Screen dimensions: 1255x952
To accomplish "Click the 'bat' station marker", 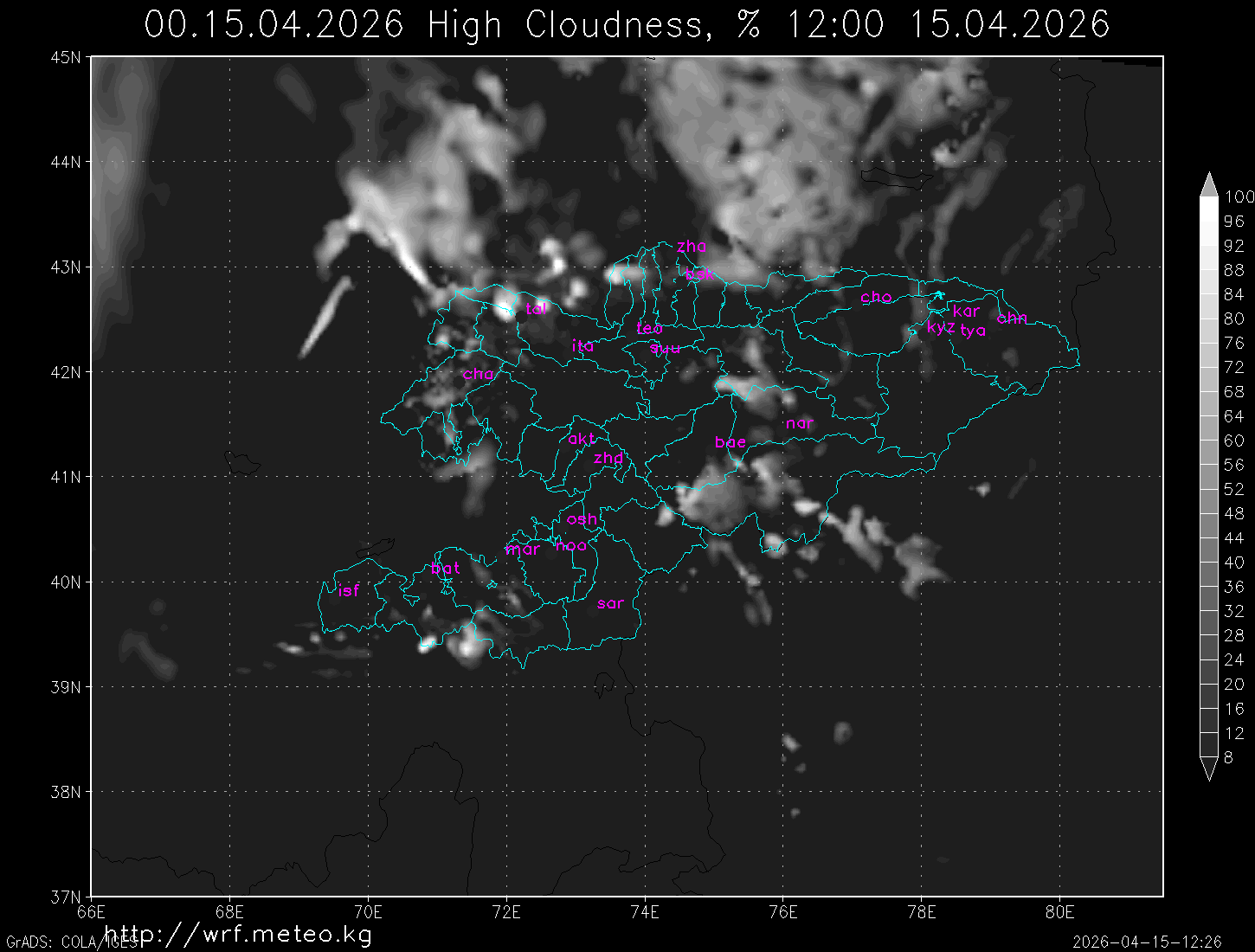I will (x=446, y=569).
